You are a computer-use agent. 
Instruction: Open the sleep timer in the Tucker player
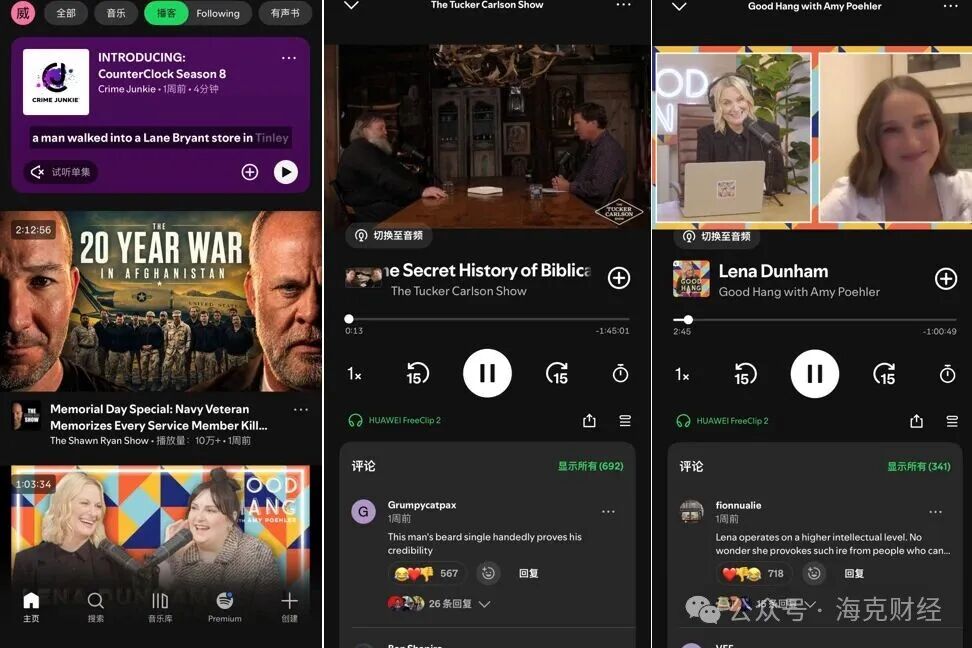pos(620,373)
